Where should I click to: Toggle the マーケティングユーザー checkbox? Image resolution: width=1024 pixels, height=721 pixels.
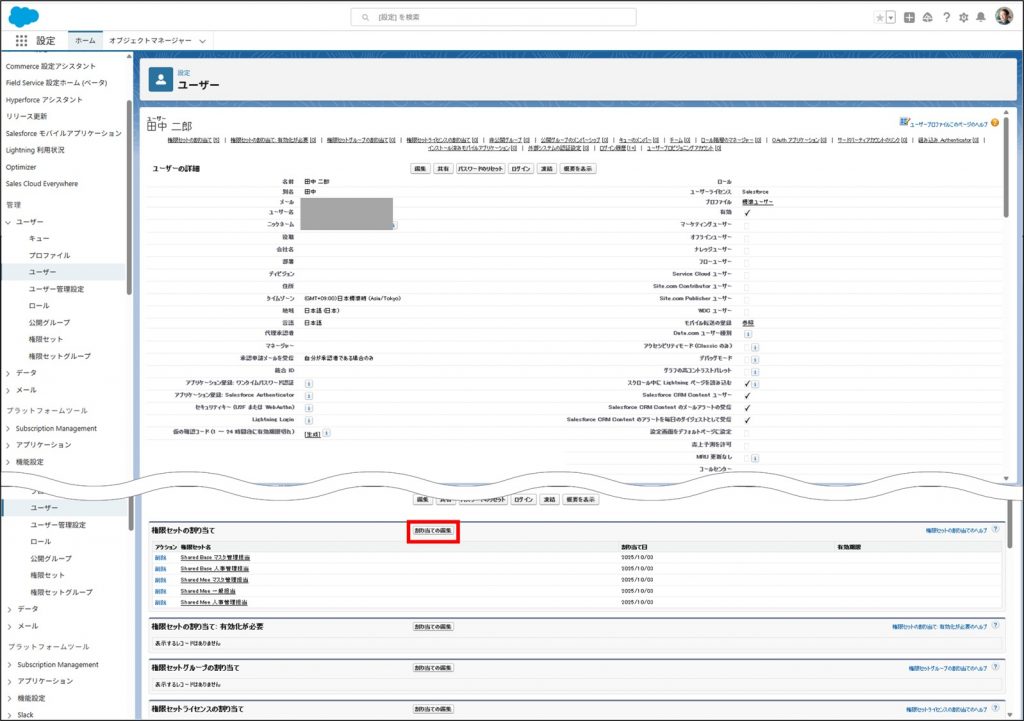click(x=746, y=225)
